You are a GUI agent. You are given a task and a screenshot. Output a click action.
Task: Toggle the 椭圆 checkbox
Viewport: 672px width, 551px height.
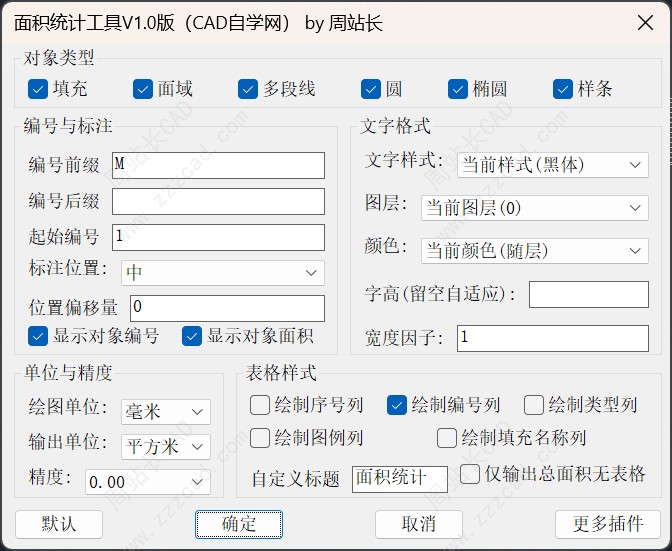[458, 89]
